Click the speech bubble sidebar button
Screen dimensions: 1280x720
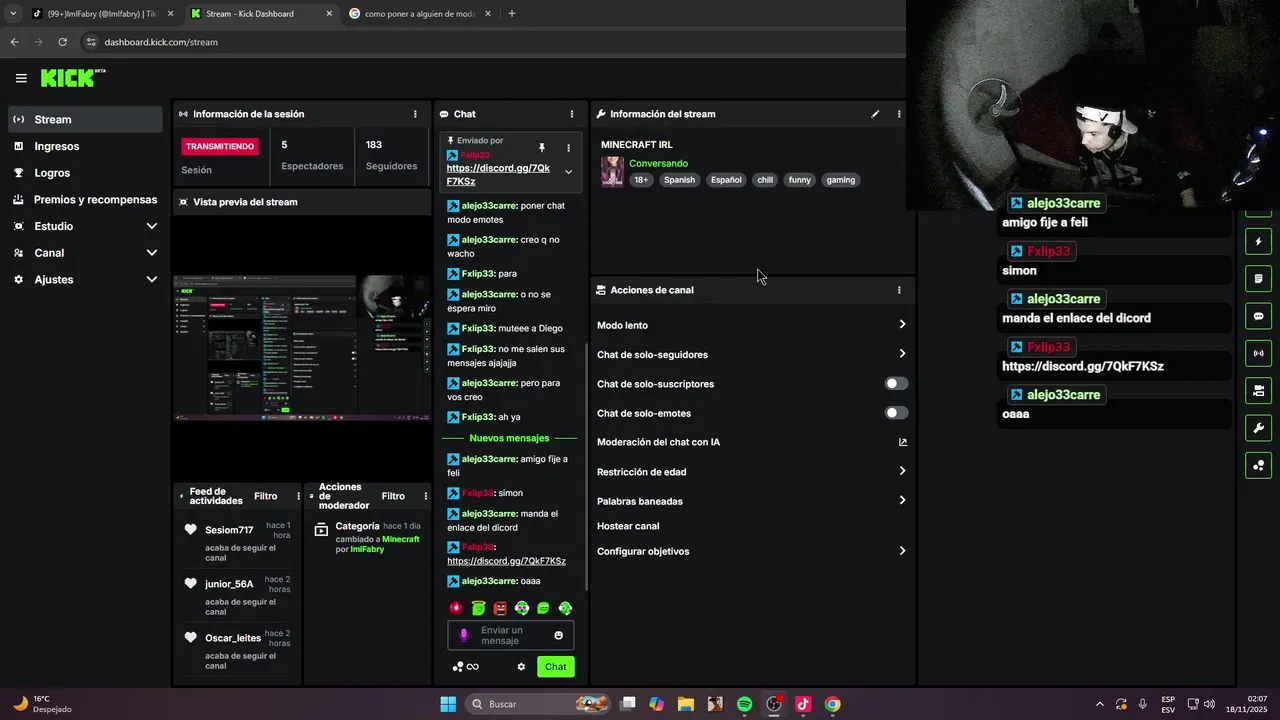tap(1258, 316)
